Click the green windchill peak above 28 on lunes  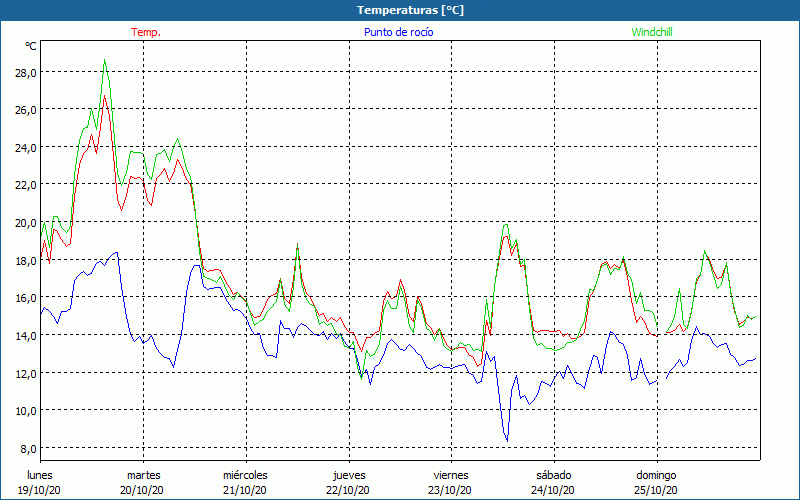pyautogui.click(x=105, y=60)
